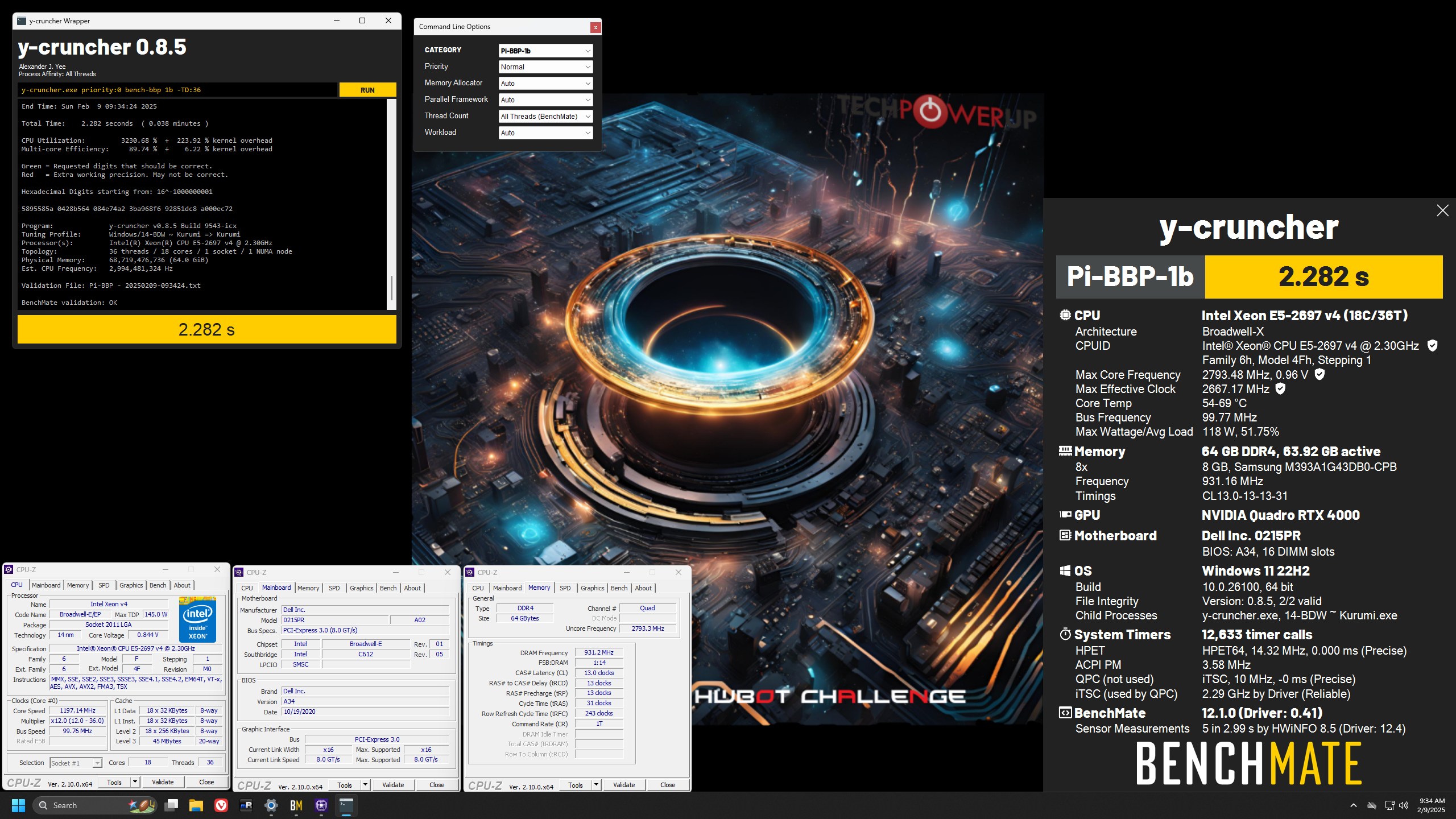
Task: Open the Windows Start menu
Action: coord(18,805)
